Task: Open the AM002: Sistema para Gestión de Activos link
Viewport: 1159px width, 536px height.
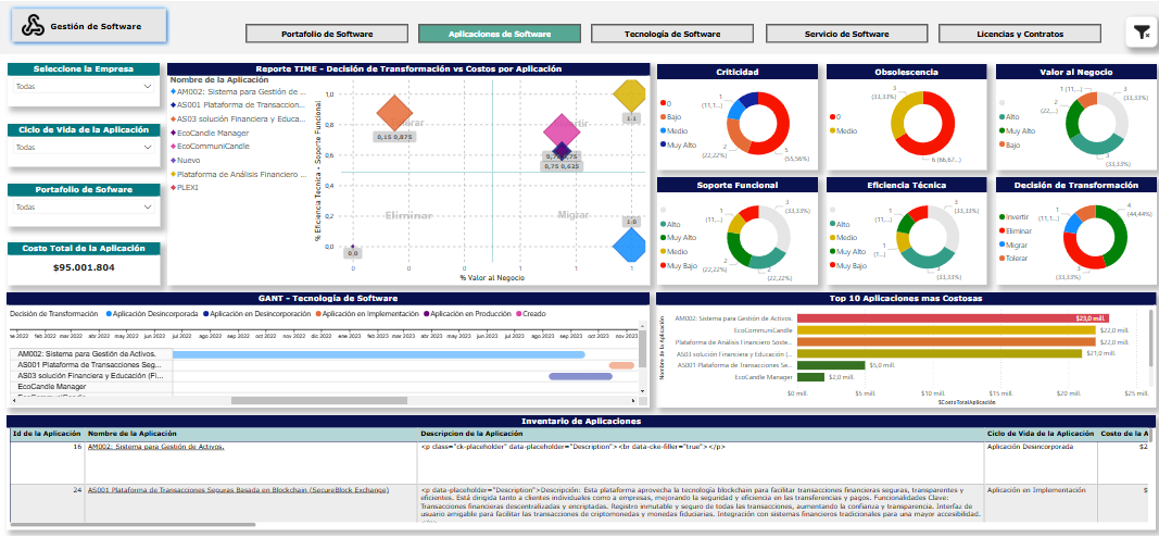Action: tap(156, 447)
